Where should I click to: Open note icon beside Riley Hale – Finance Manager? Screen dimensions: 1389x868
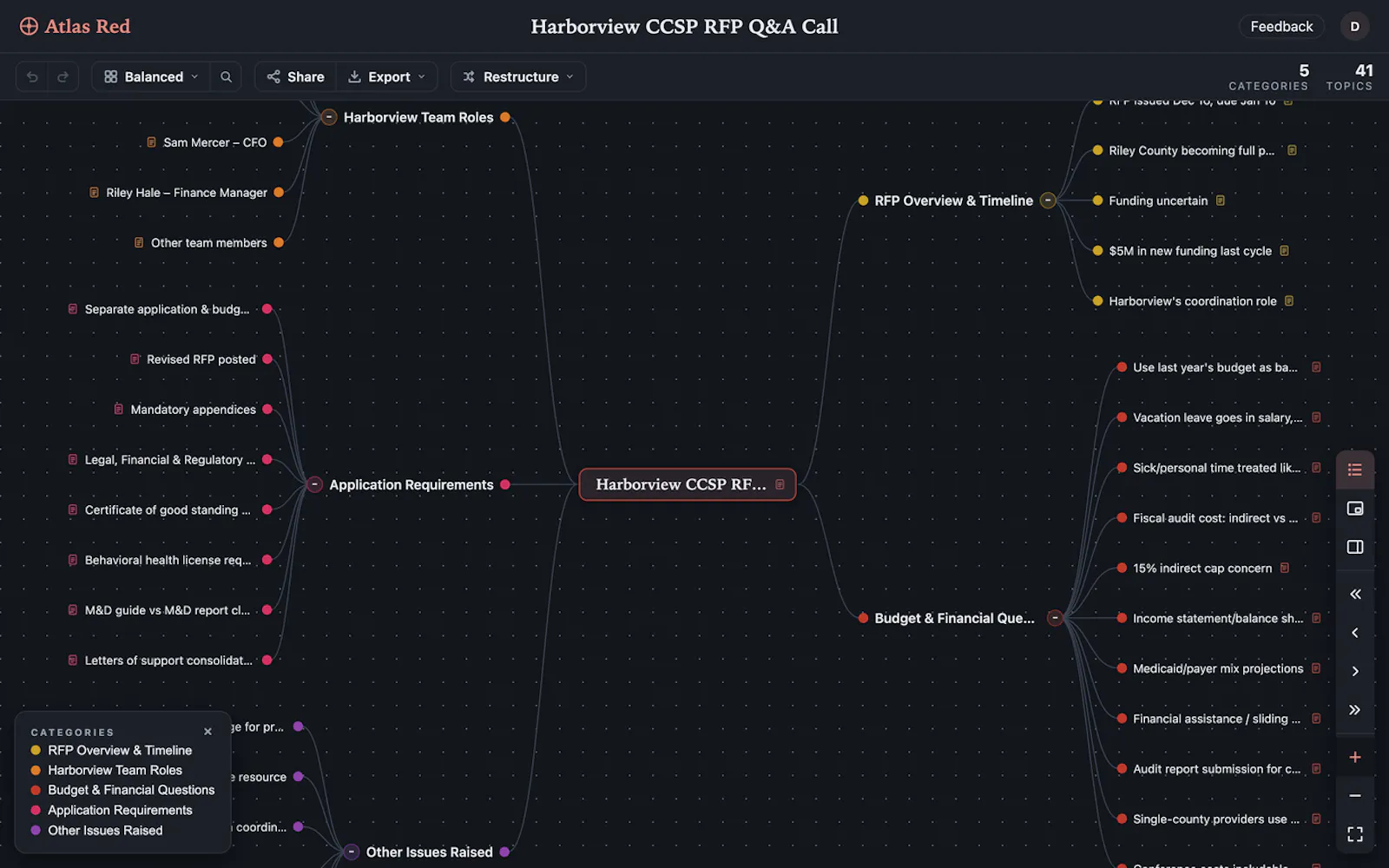pos(94,193)
